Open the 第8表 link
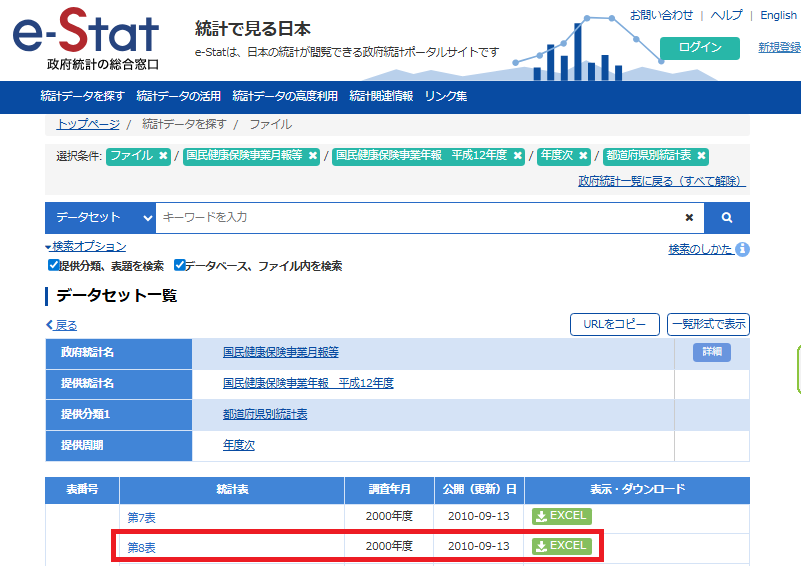This screenshot has height=566, width=801. [x=142, y=548]
